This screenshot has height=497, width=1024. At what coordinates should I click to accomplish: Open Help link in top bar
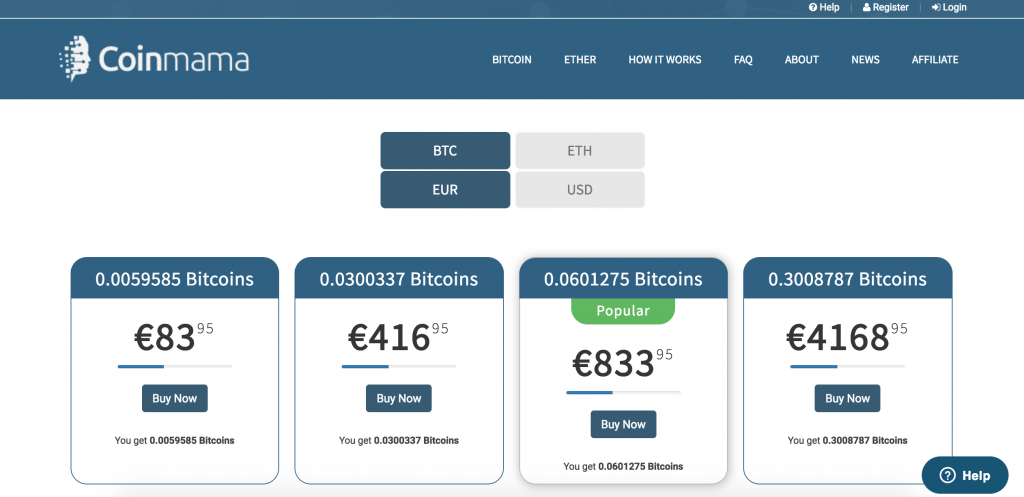(824, 7)
